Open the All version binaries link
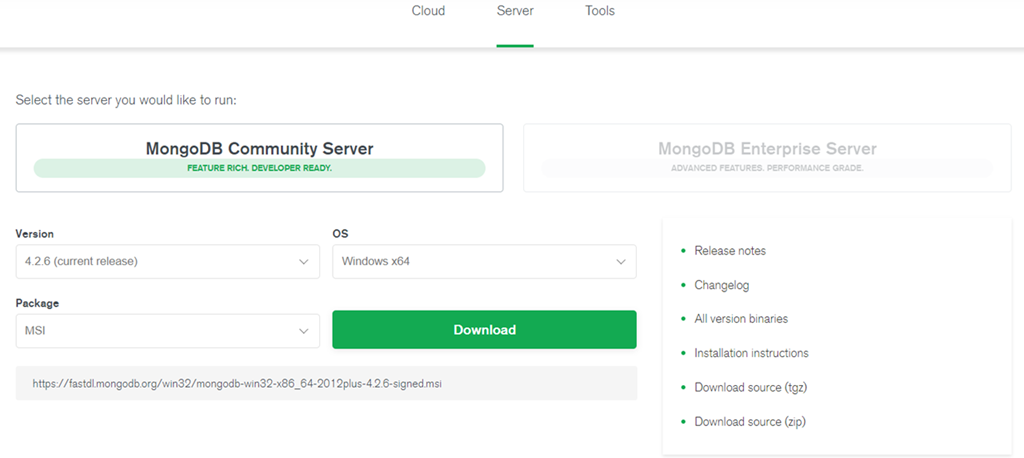 [741, 319]
